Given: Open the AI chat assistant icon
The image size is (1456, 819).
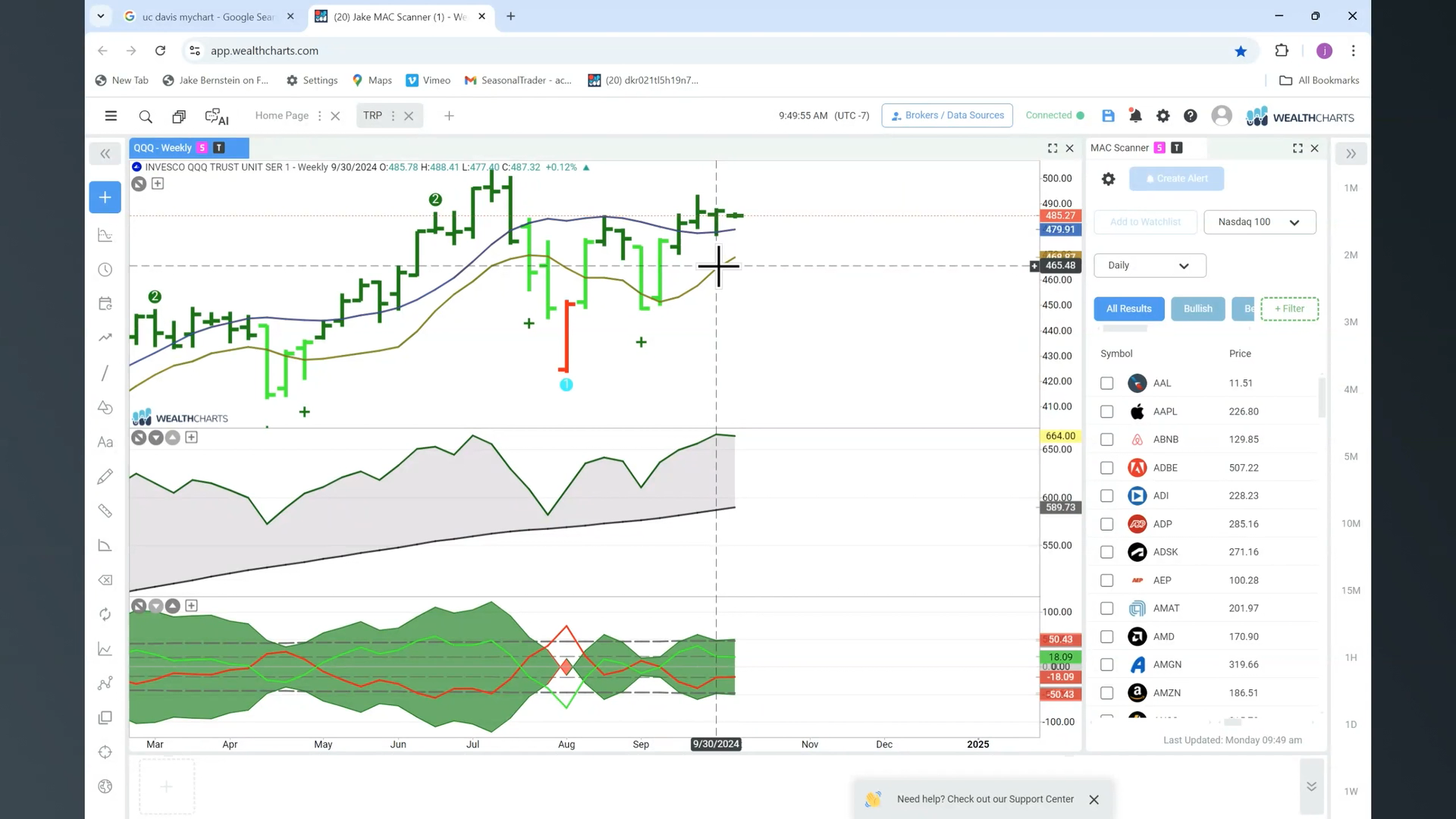Looking at the screenshot, I should (x=217, y=116).
